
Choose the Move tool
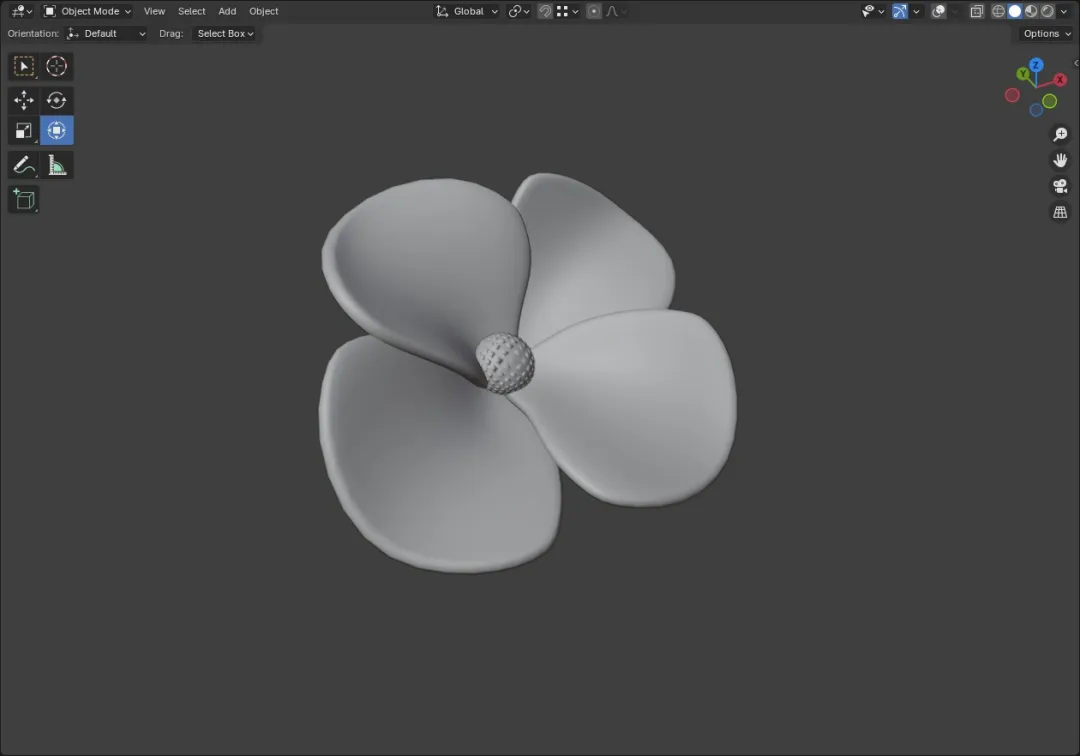[23, 100]
